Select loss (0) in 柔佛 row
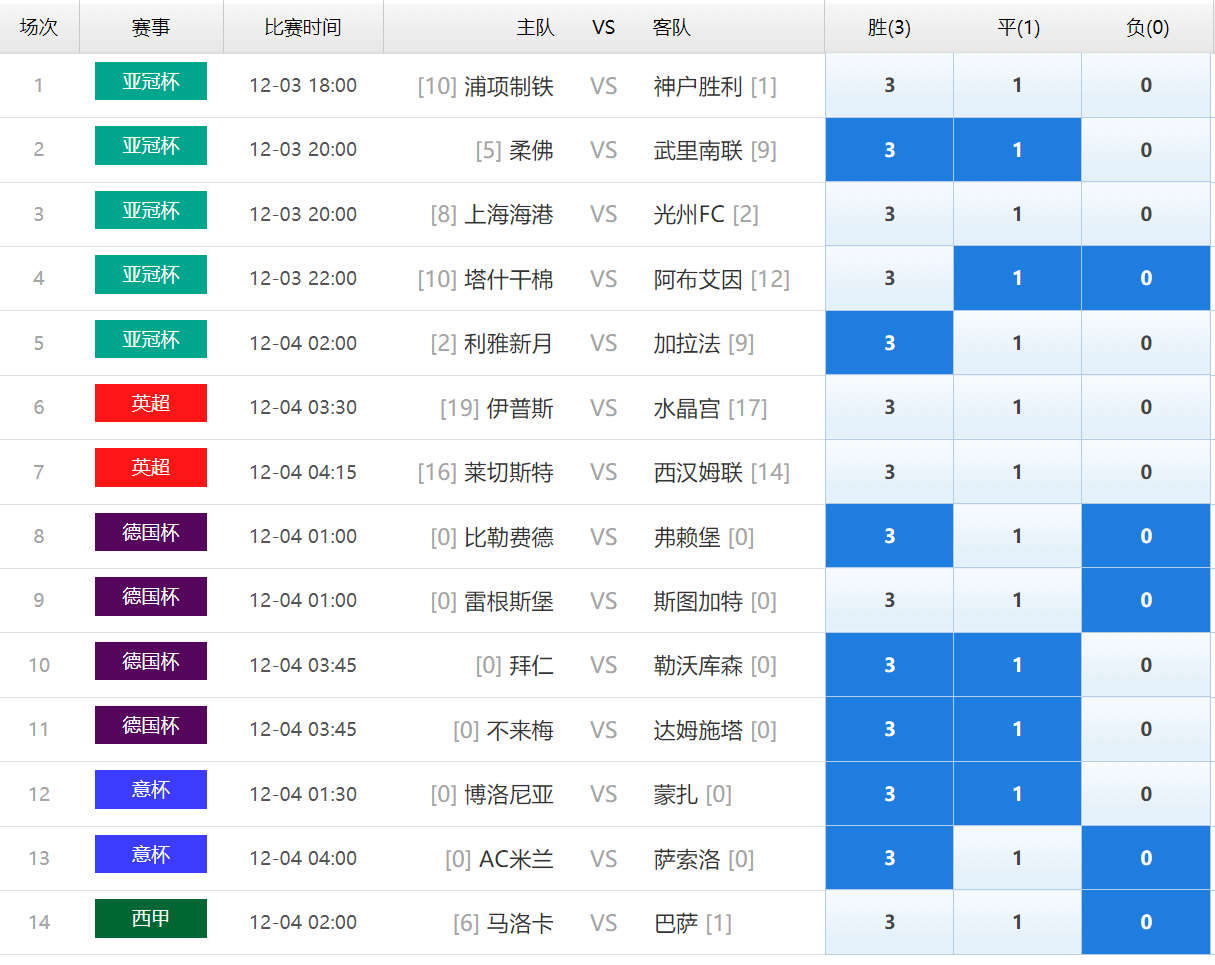The image size is (1215, 965). [1146, 150]
